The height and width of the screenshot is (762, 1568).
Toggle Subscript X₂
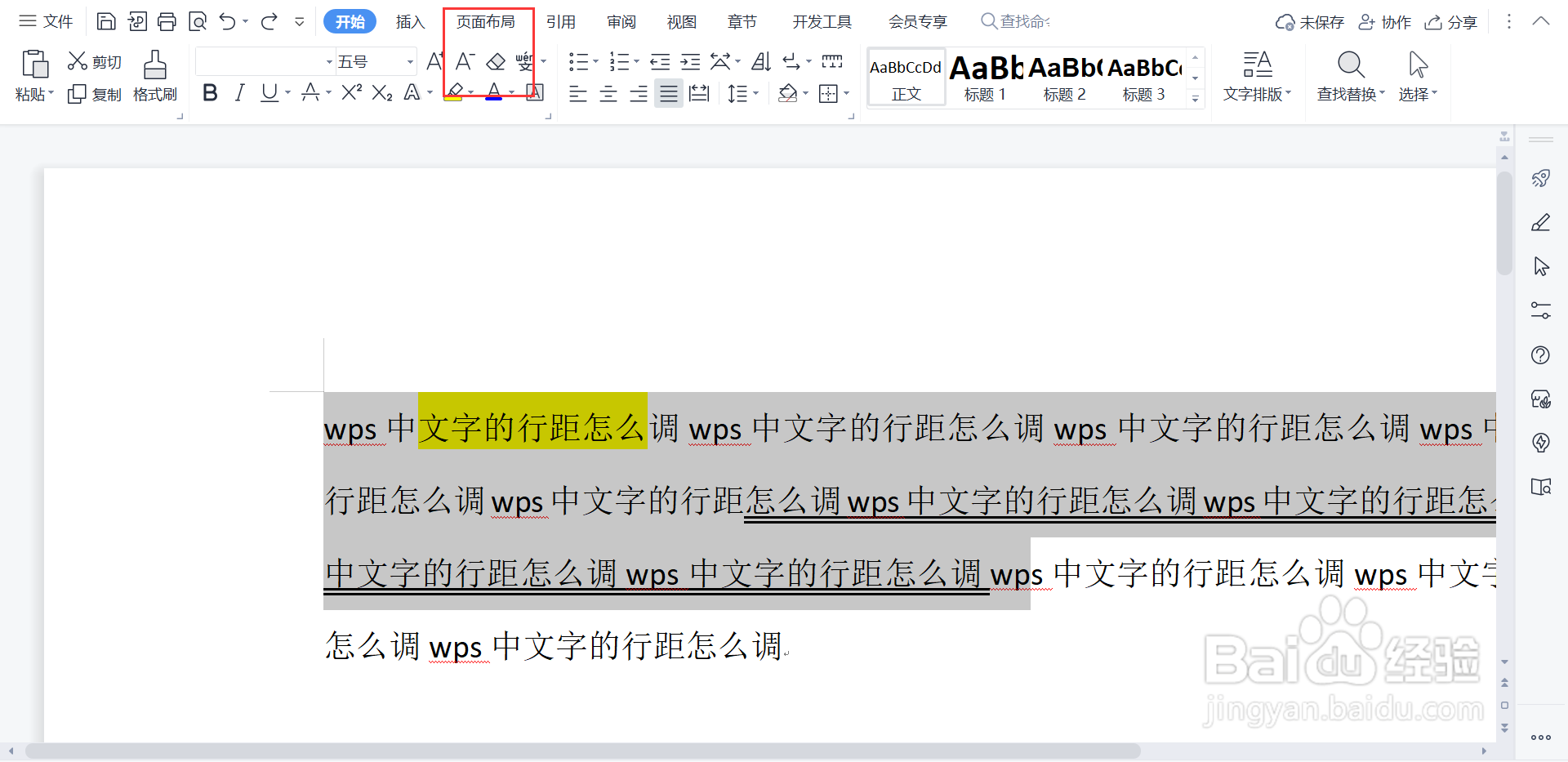(382, 93)
